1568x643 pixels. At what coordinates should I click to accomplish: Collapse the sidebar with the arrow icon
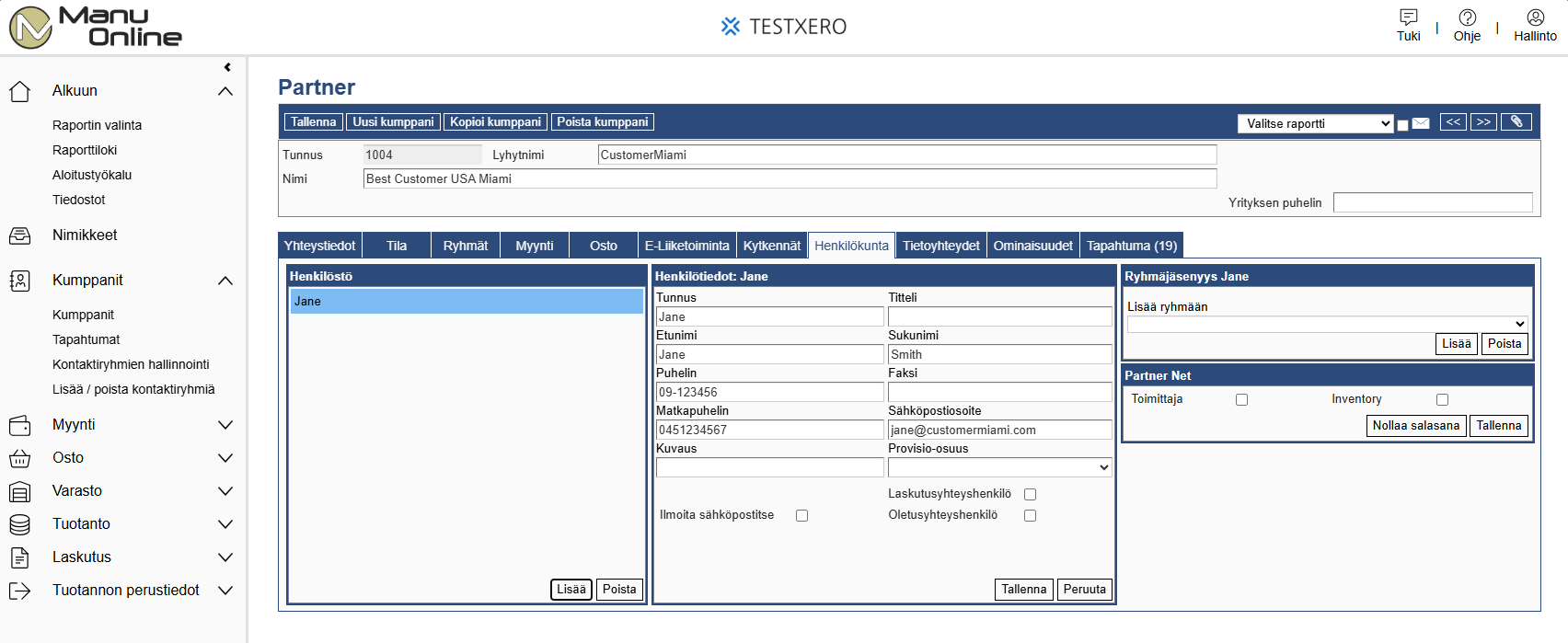coord(227,67)
